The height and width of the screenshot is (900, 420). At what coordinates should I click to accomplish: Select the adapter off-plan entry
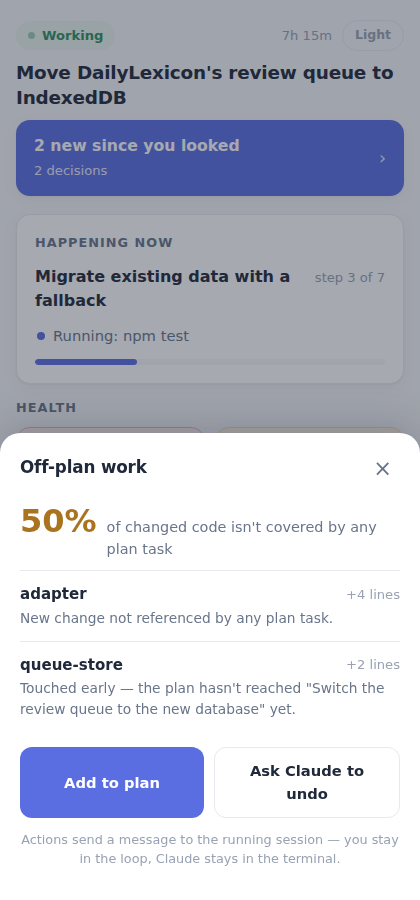click(x=210, y=606)
